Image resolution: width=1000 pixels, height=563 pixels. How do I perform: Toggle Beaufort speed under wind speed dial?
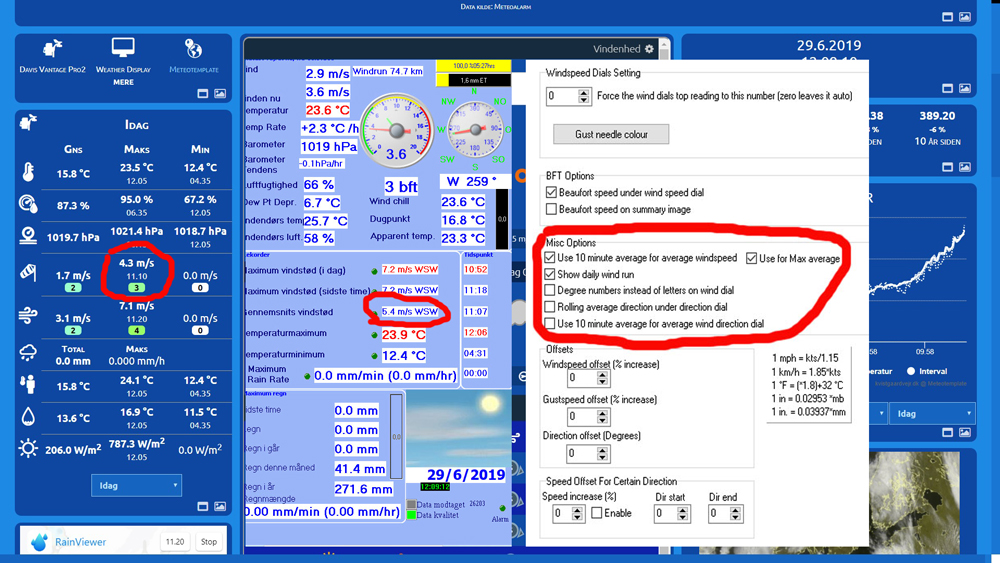coord(552,193)
